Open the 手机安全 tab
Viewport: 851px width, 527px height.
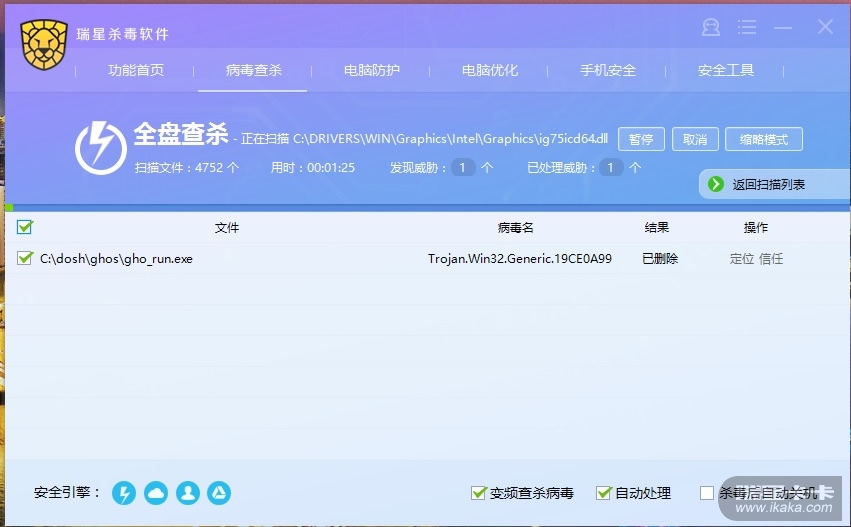point(608,70)
